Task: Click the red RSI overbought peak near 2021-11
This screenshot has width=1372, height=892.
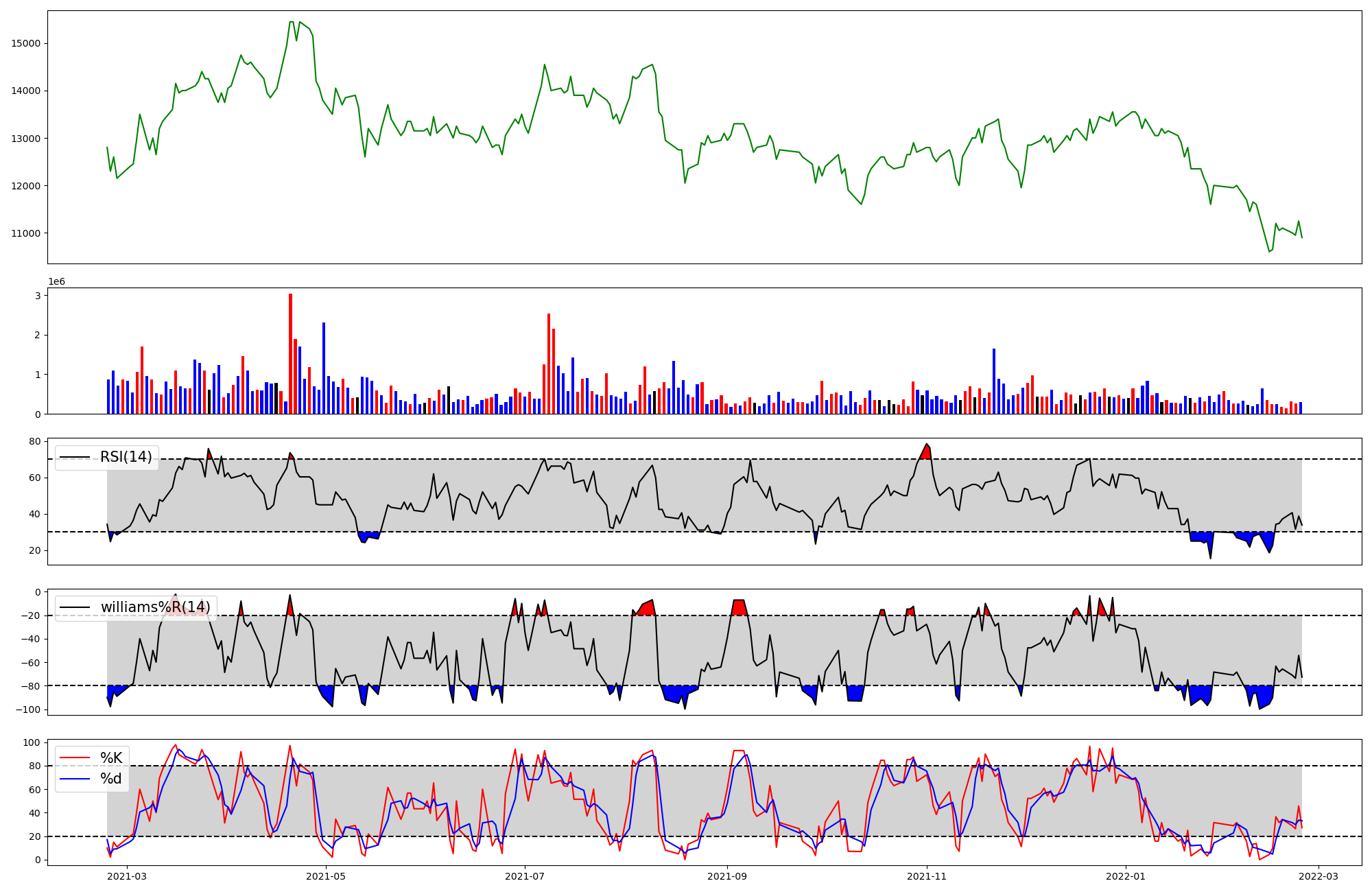Action: 927,452
